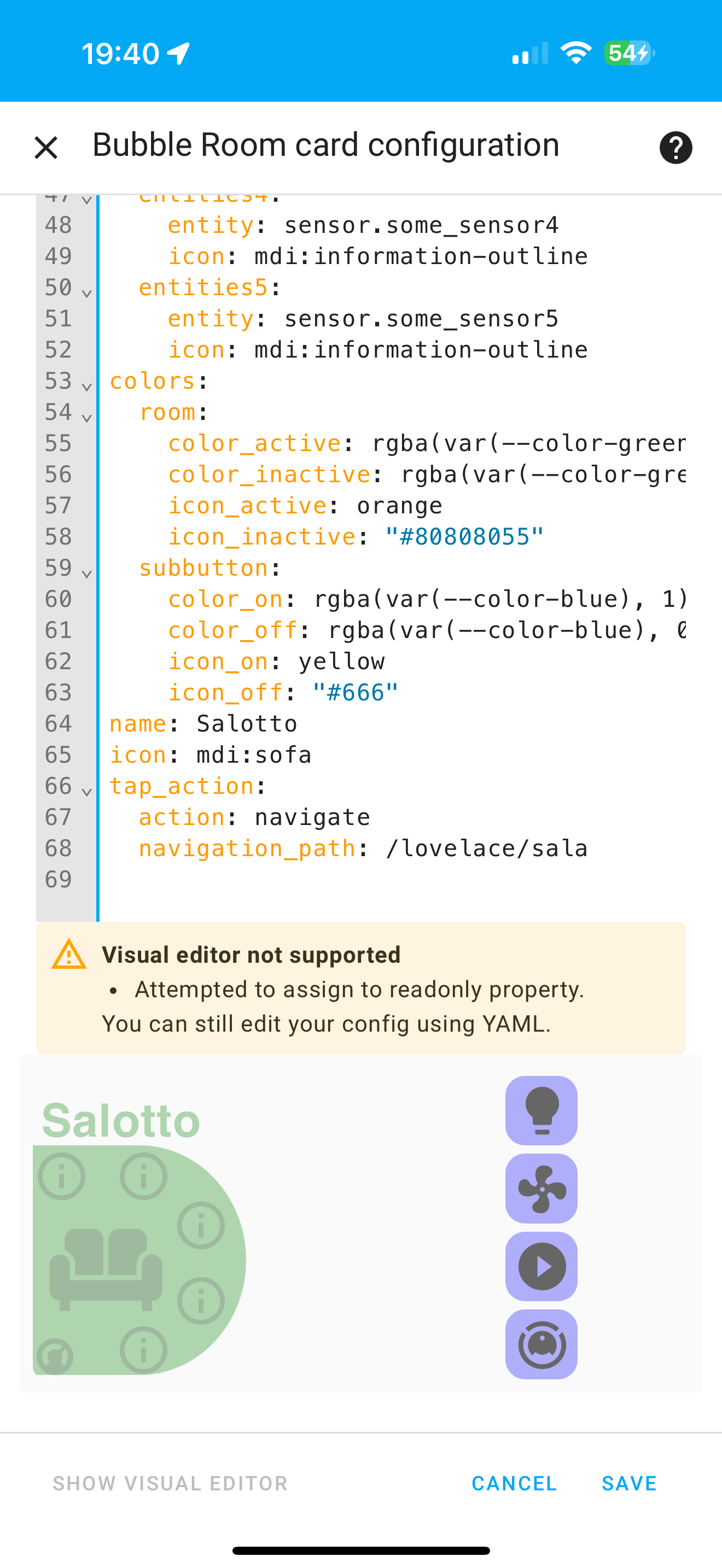Screen dimensions: 722x1568
Task: Fold the subbutton block on line 59
Action: (86, 573)
